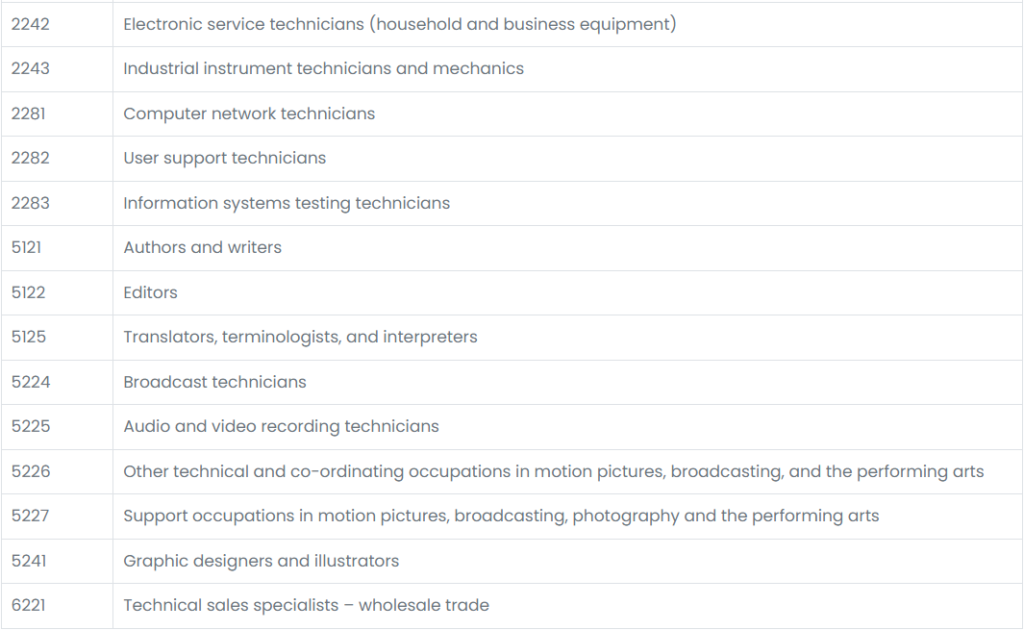Select Translators, terminologists, and interpreters

point(300,337)
